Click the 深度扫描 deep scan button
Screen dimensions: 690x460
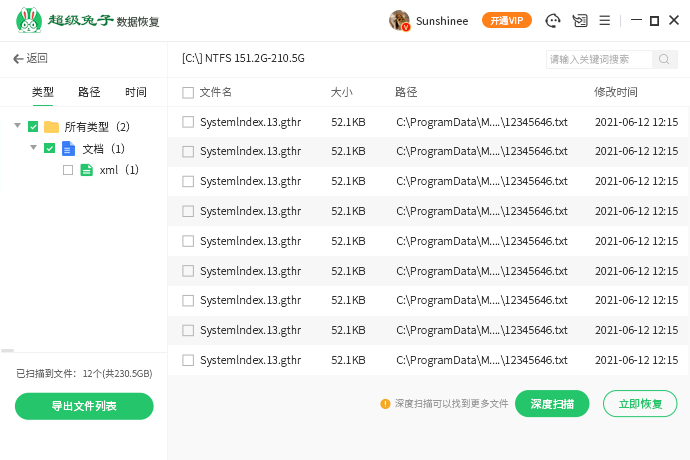pyautogui.click(x=552, y=404)
